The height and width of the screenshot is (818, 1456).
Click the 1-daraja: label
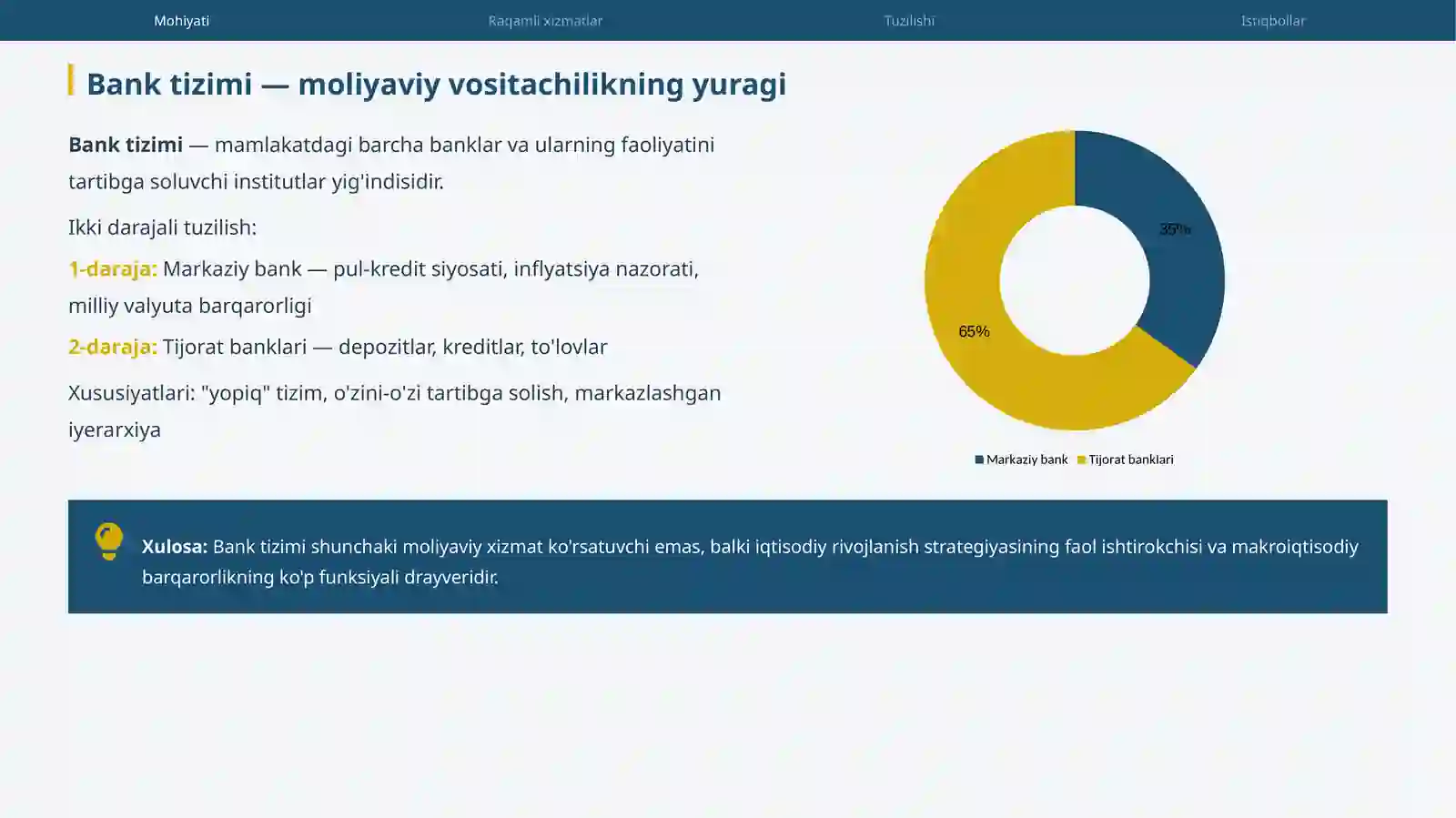(x=113, y=268)
